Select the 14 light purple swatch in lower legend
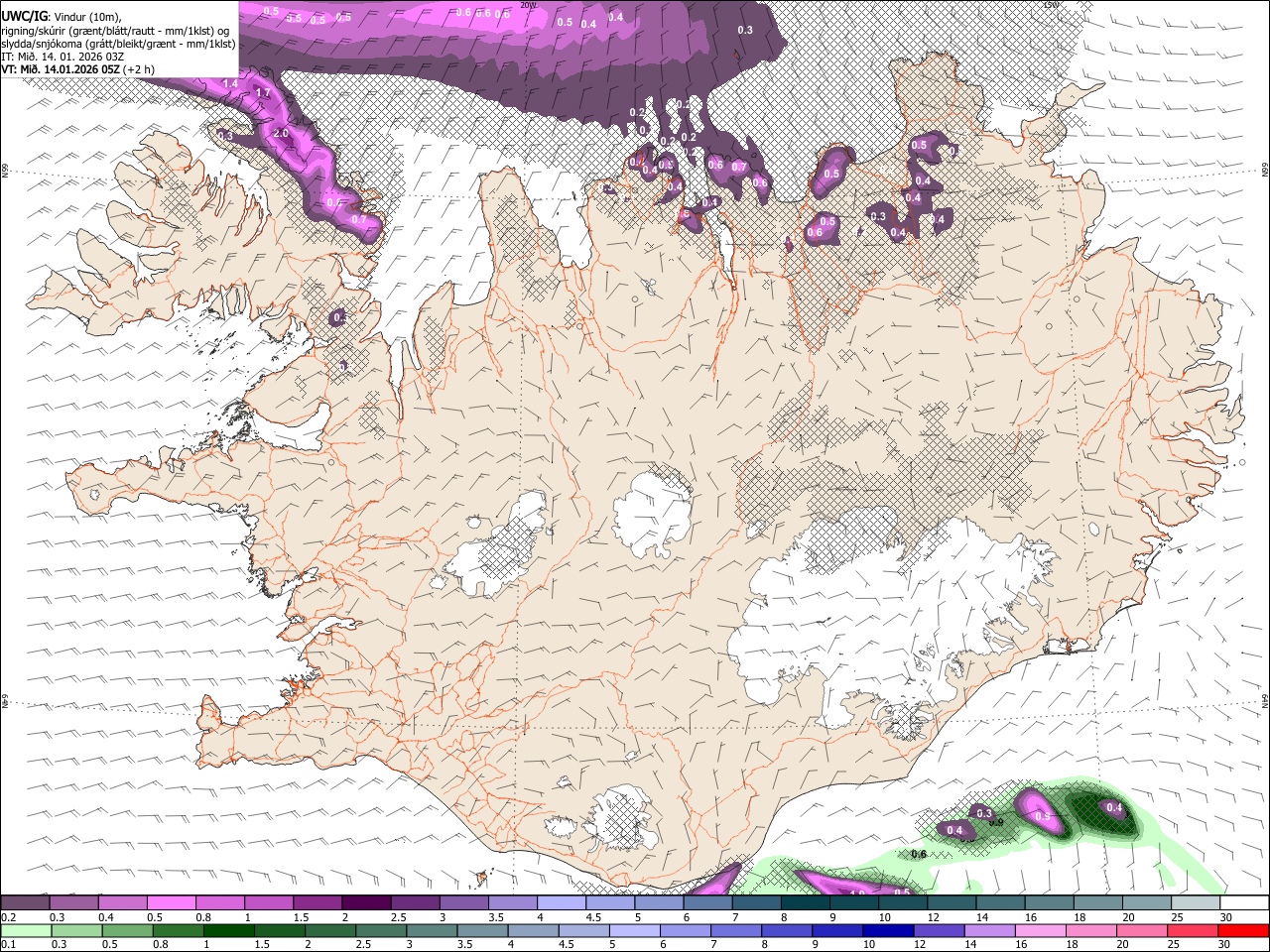 coord(989,930)
